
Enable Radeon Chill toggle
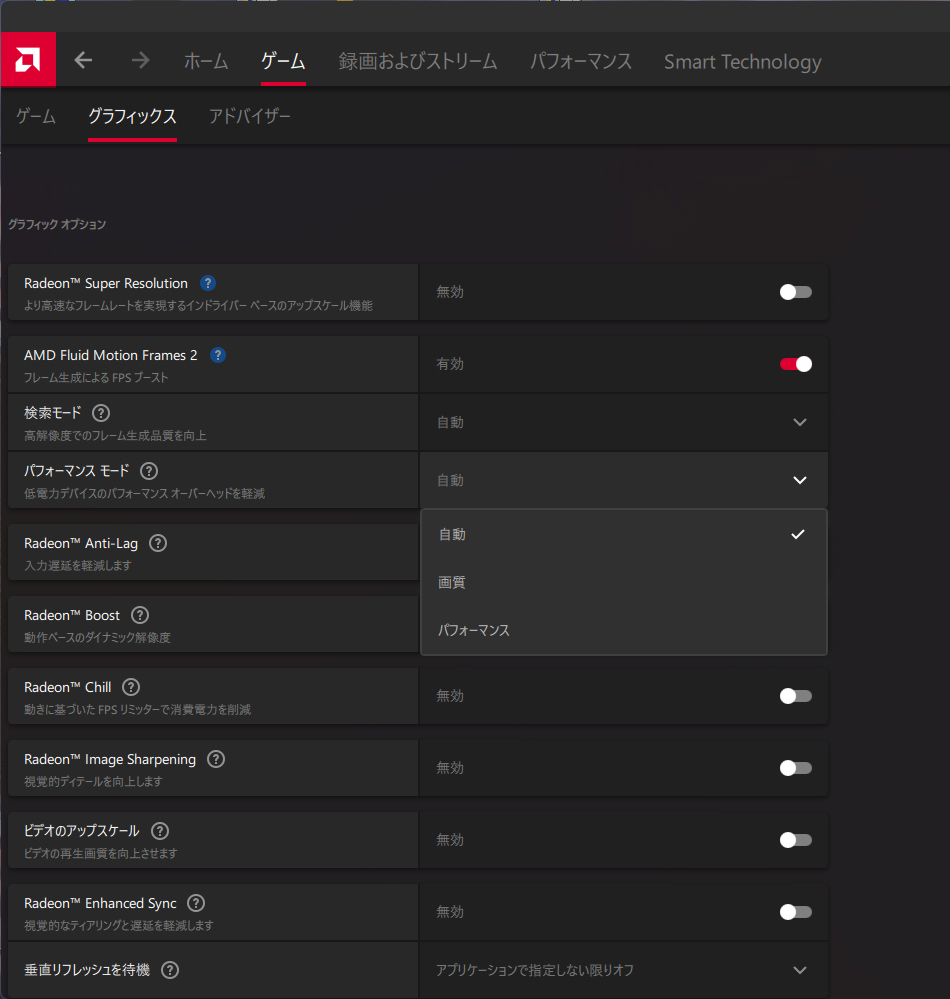[795, 696]
